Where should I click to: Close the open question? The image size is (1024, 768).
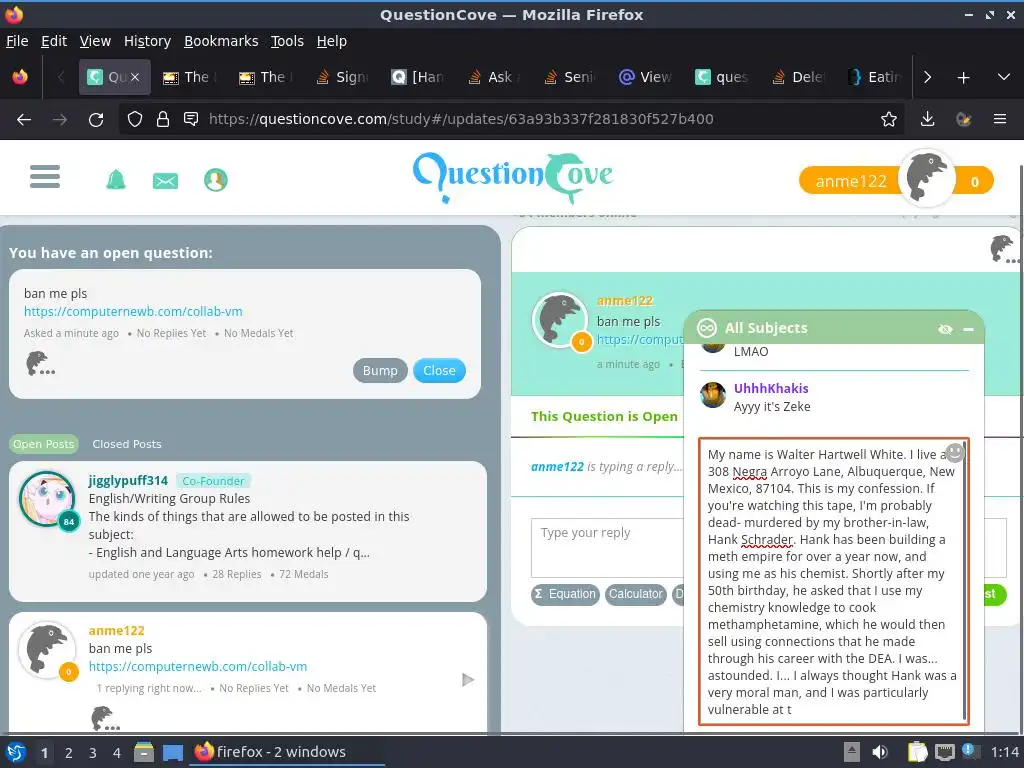439,370
